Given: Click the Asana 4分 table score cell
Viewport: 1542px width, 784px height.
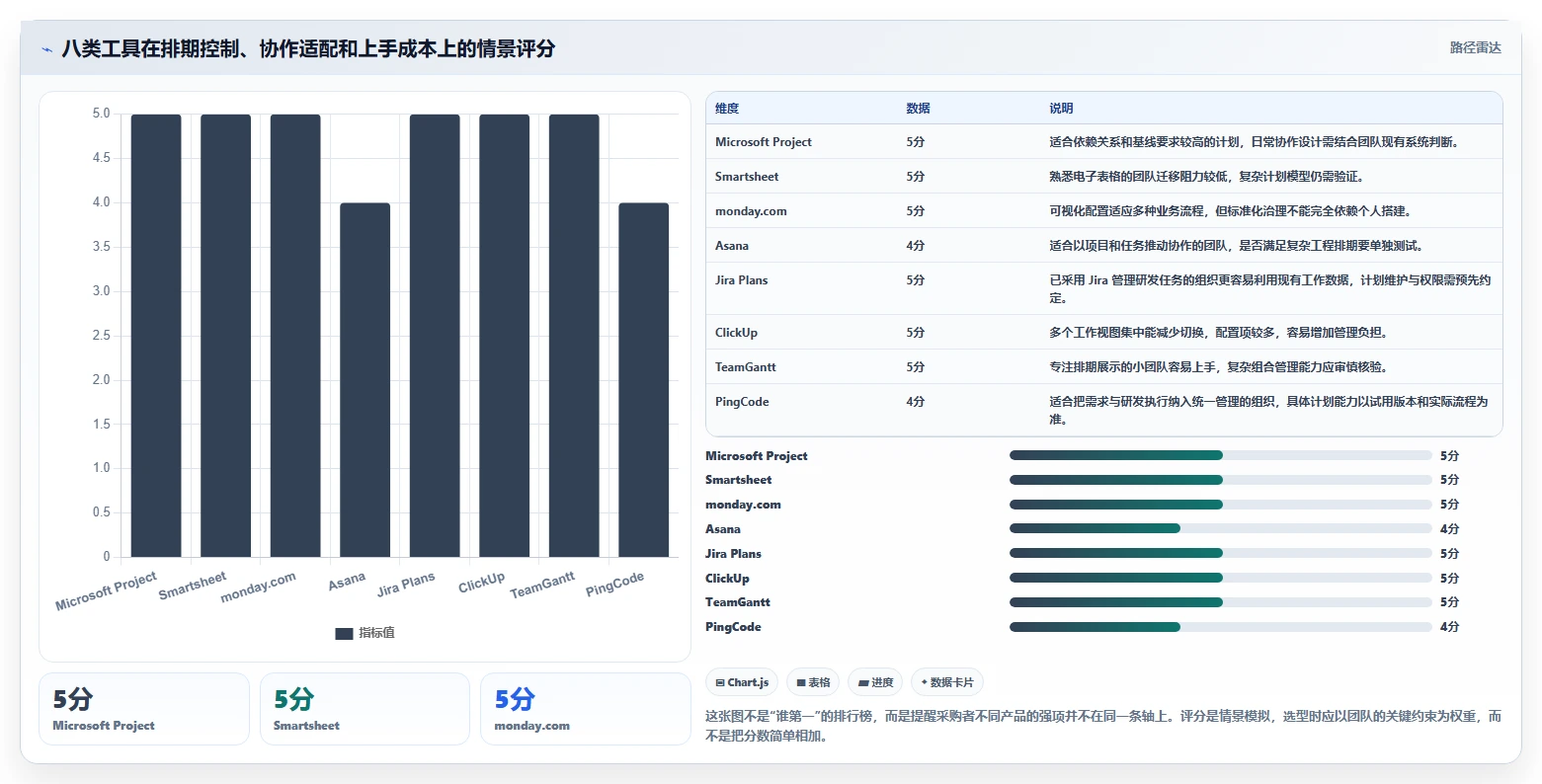Looking at the screenshot, I should [x=916, y=246].
